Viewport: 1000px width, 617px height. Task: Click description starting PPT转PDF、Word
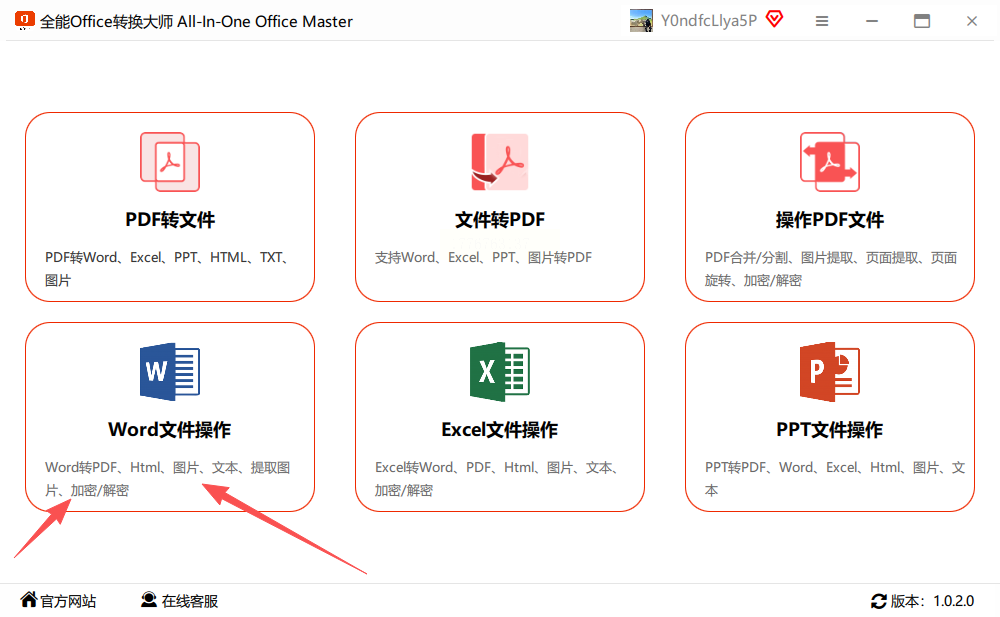(x=835, y=479)
